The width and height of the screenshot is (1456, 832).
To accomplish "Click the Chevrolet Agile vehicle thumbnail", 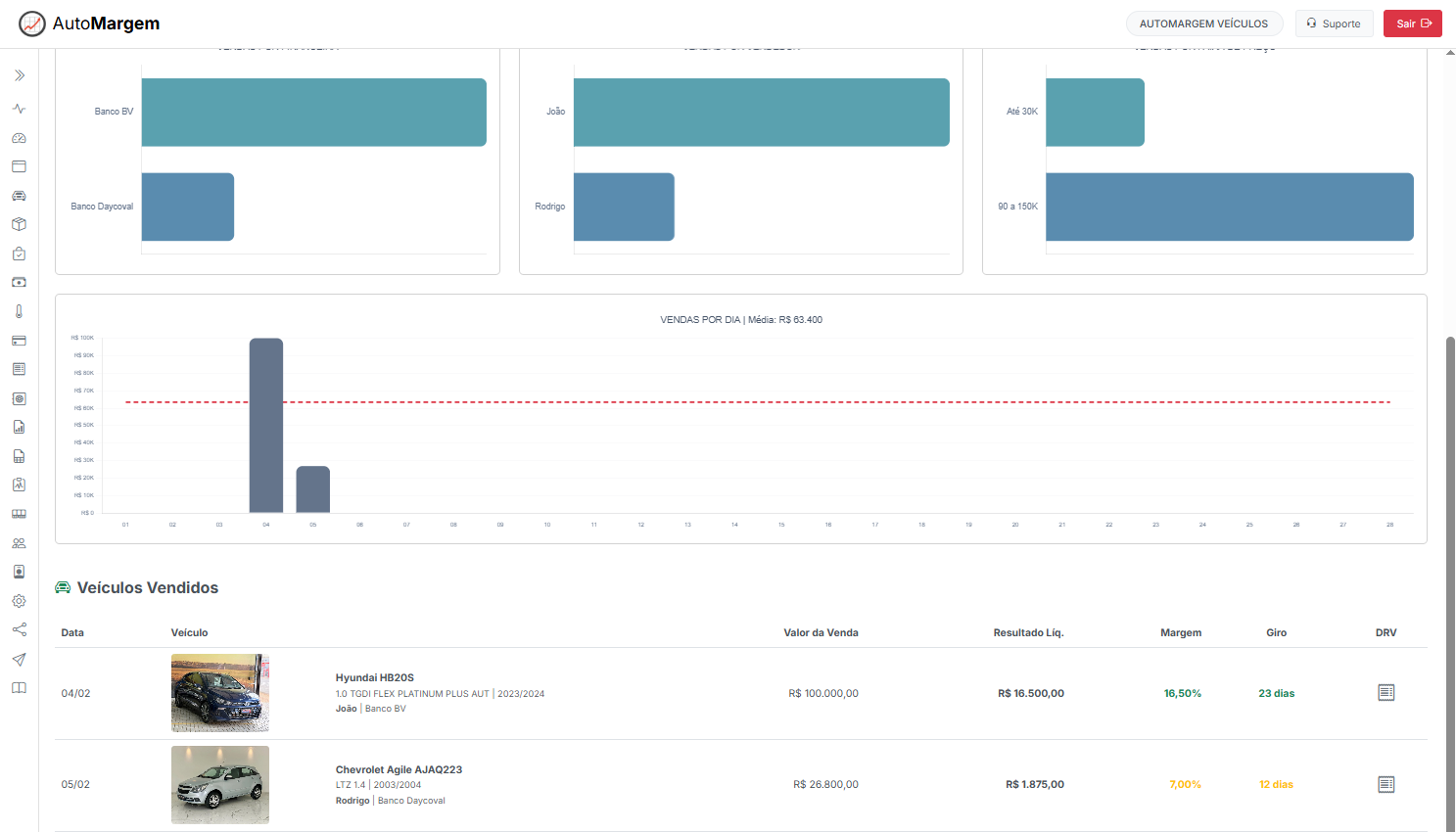I will 220,784.
